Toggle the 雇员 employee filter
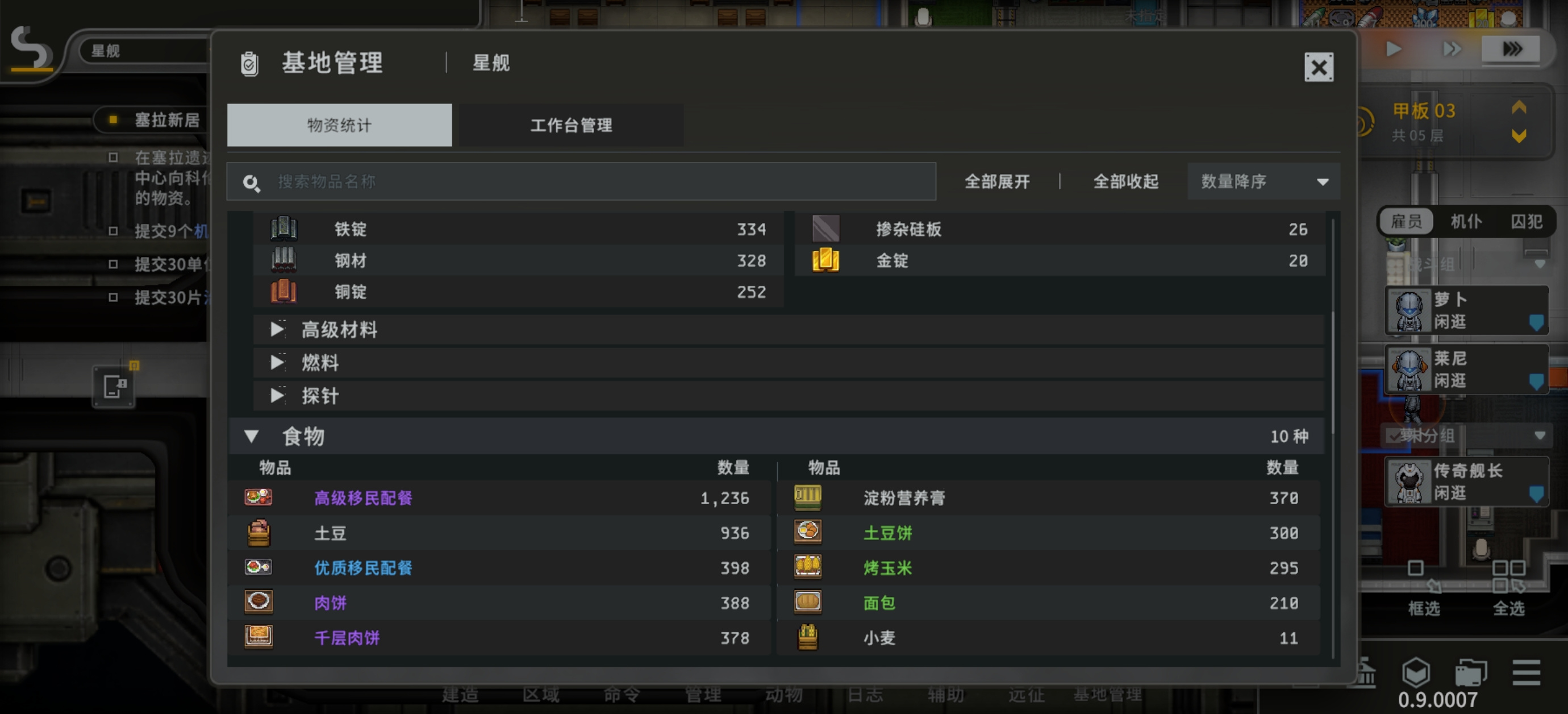 point(1407,221)
